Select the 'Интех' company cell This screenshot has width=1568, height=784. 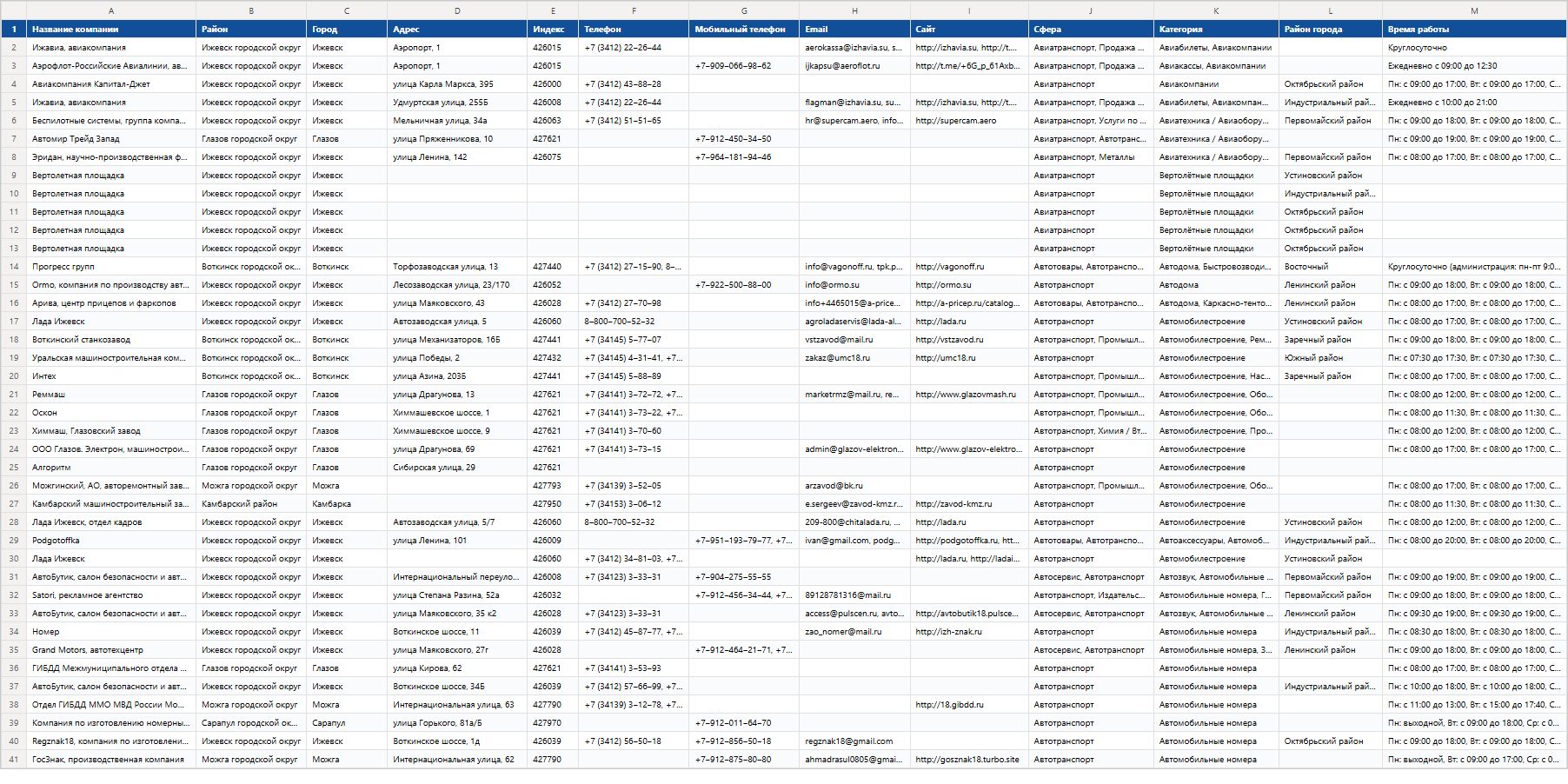[x=111, y=376]
